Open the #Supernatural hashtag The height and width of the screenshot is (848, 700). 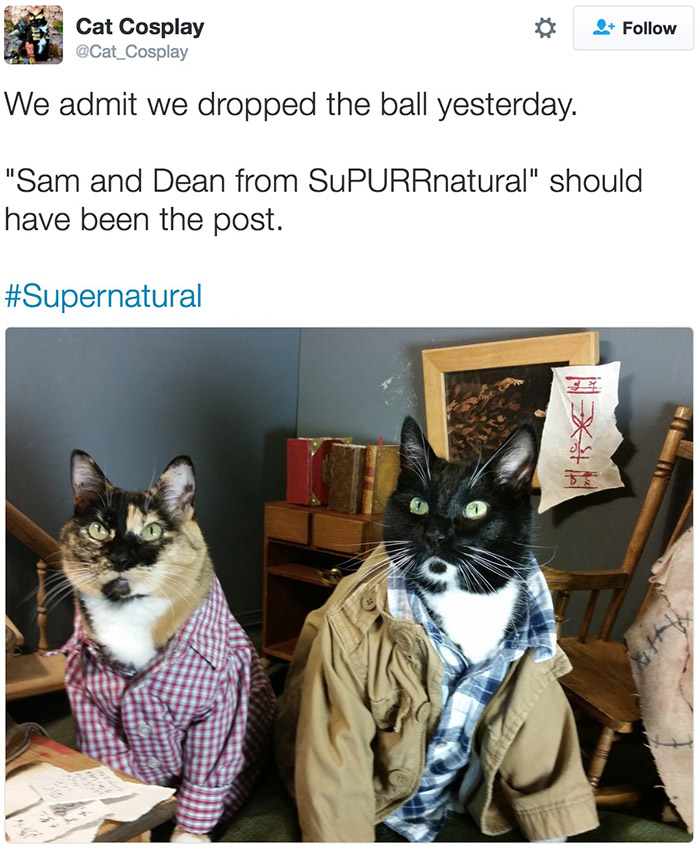click(103, 296)
